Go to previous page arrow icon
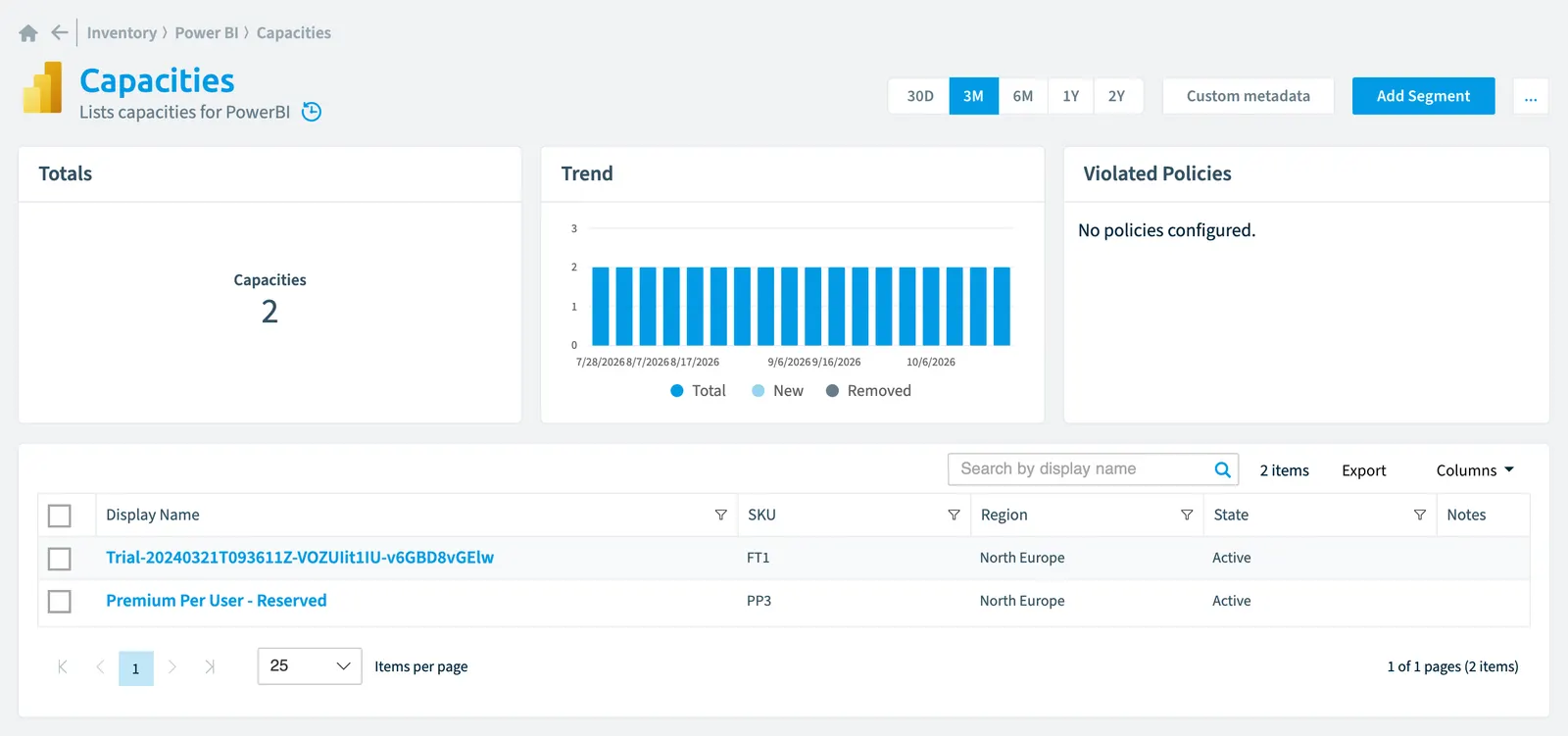Image resolution: width=1568 pixels, height=736 pixels. [x=99, y=666]
